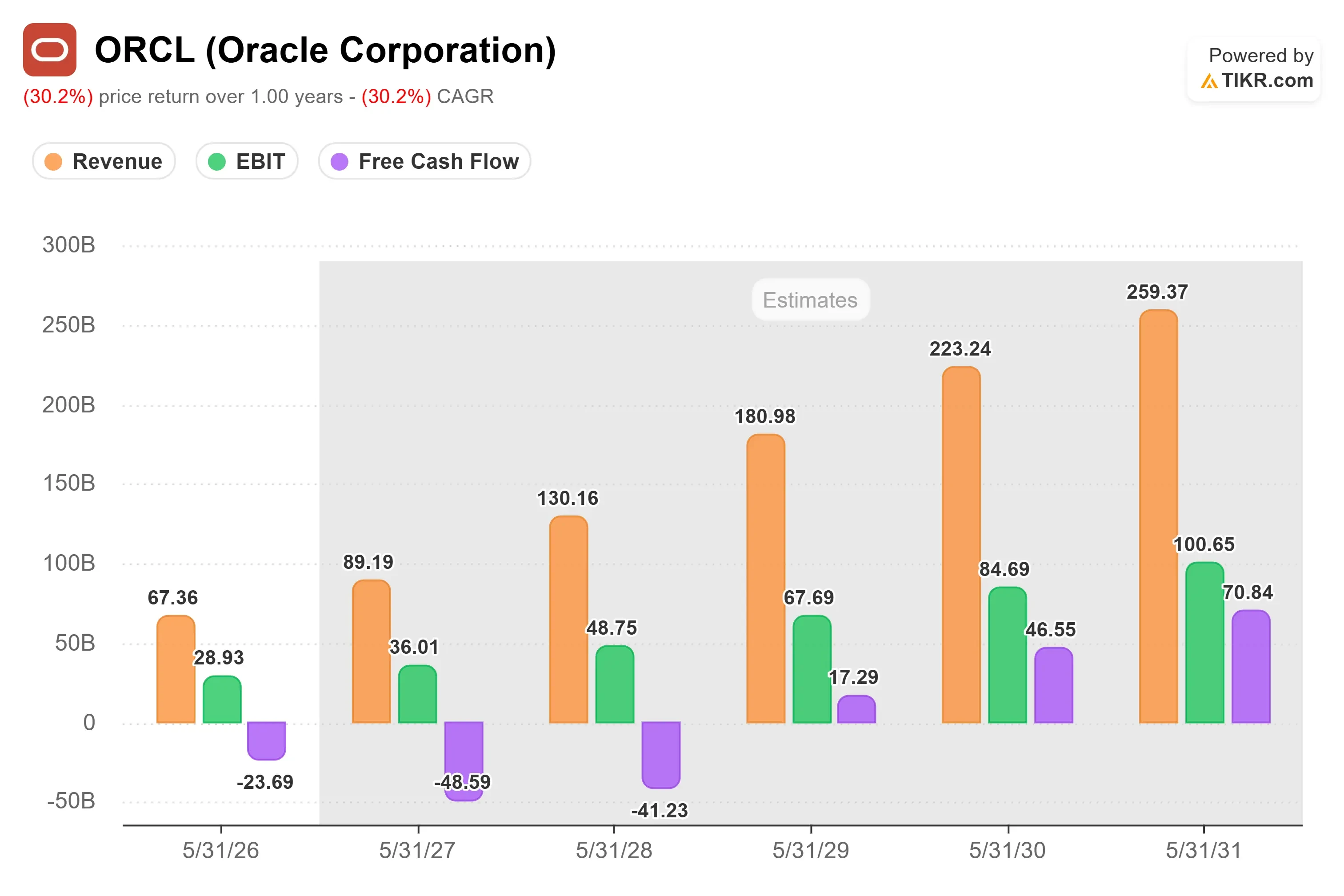
Task: Select the 46.55 free cash flow bar
Action: [x=1054, y=685]
